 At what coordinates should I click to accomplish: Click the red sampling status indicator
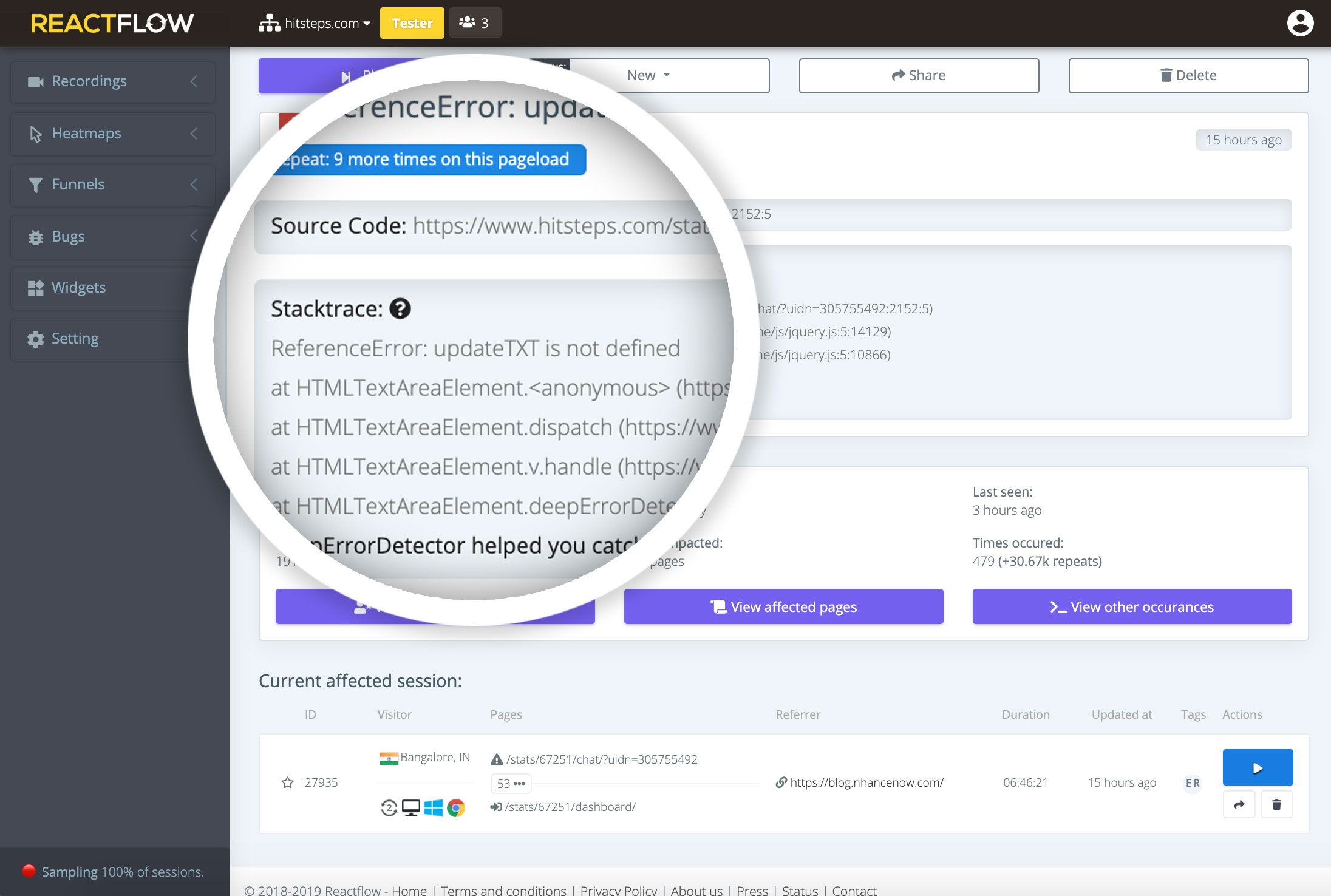coord(29,871)
